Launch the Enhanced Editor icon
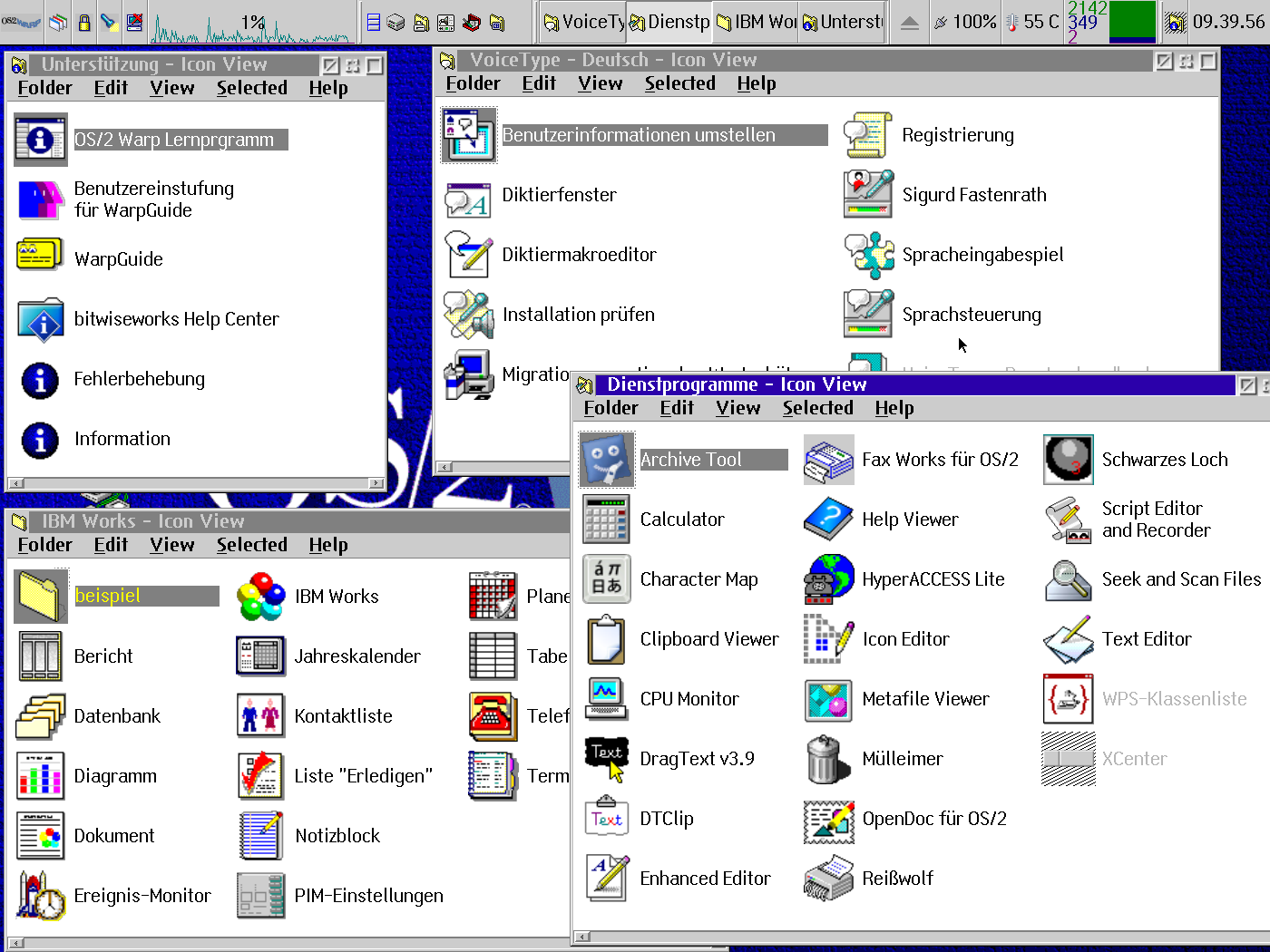Viewport: 1270px width, 952px height. pos(607,879)
